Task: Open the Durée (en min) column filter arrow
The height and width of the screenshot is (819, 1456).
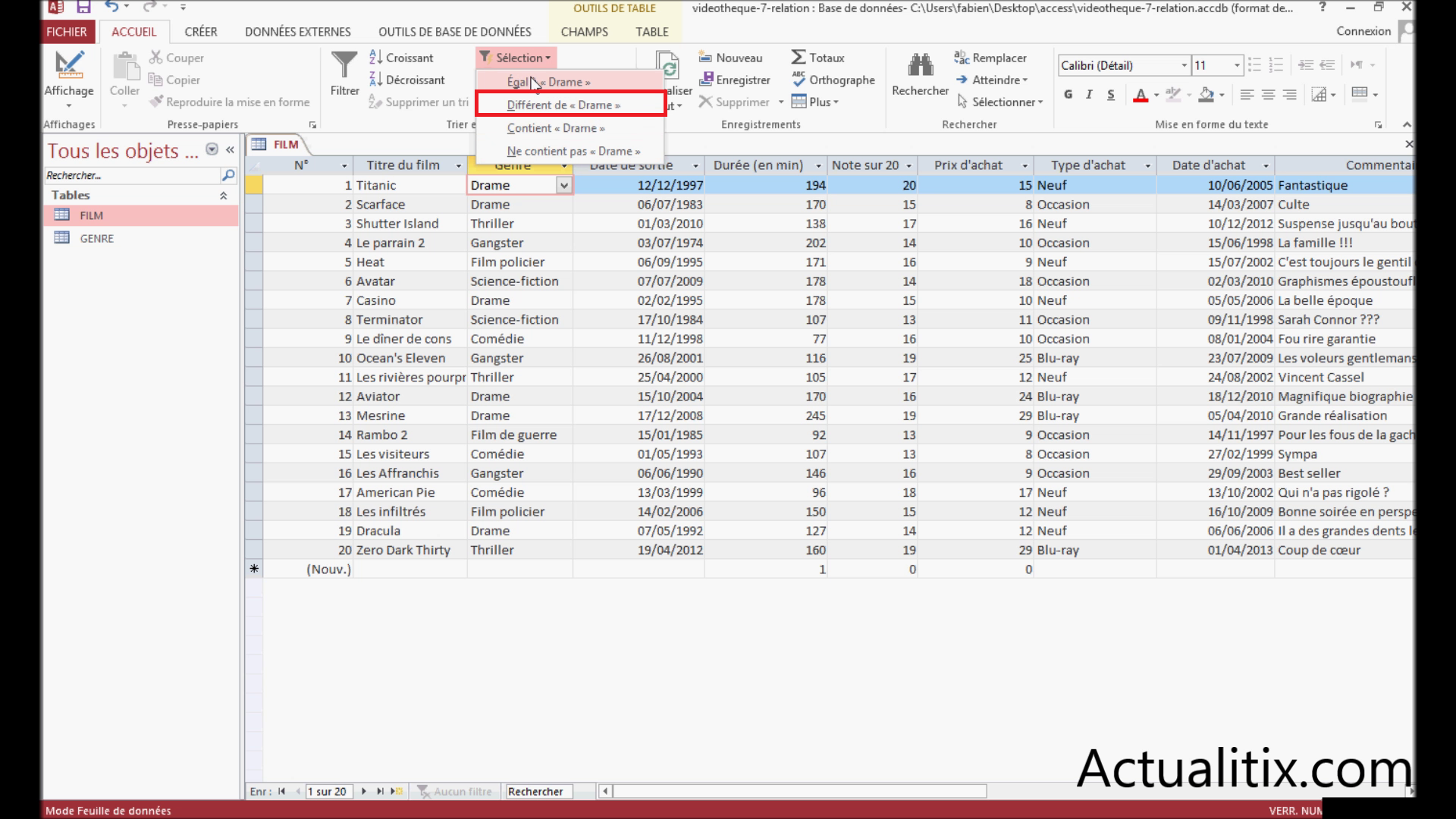Action: [x=818, y=166]
